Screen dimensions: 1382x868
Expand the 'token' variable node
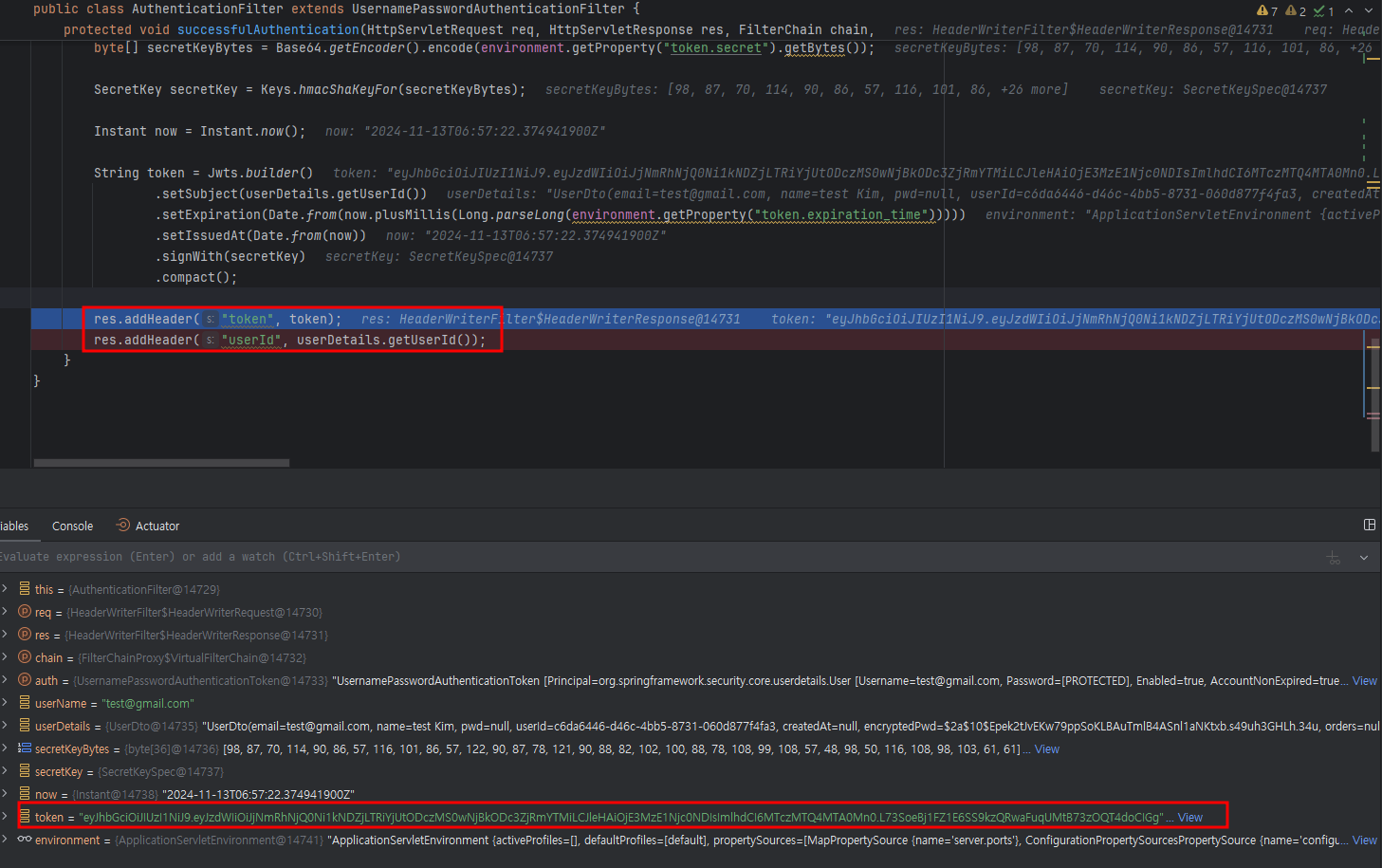[5, 817]
